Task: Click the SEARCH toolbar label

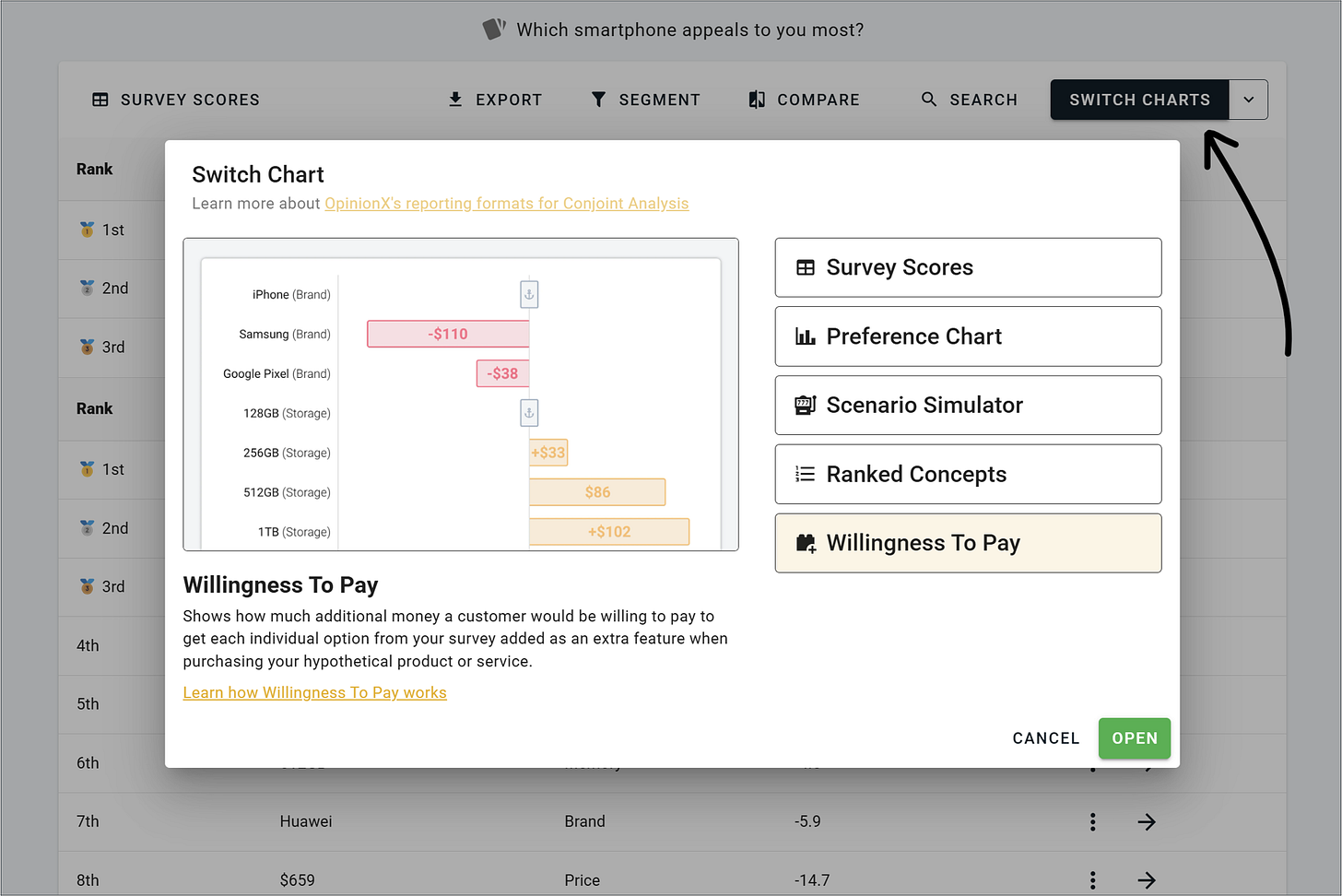Action: coord(983,100)
